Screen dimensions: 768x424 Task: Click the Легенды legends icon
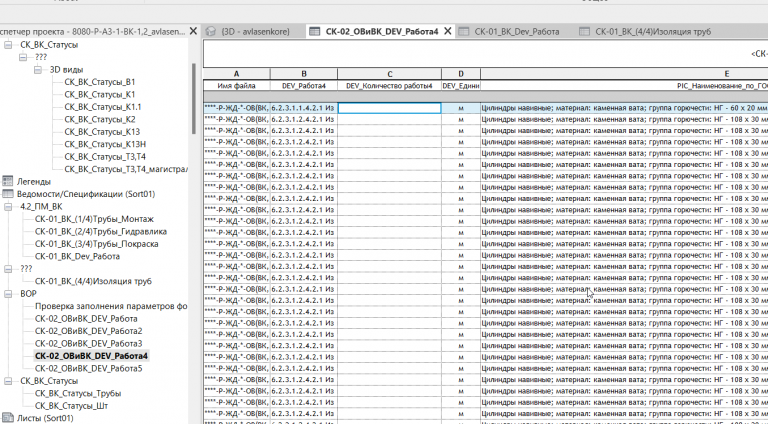coord(7,181)
